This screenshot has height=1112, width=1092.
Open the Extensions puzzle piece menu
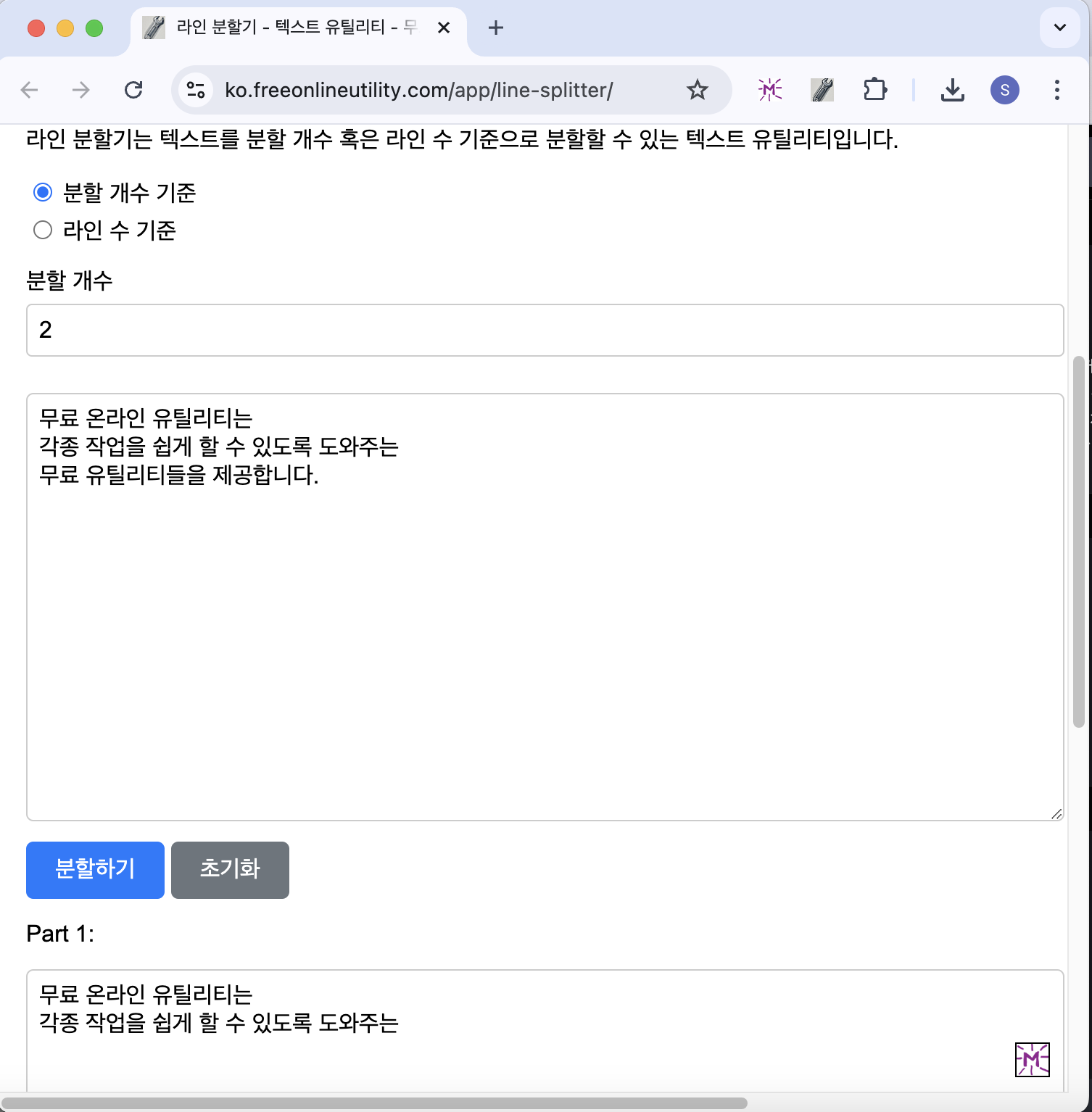pos(875,90)
